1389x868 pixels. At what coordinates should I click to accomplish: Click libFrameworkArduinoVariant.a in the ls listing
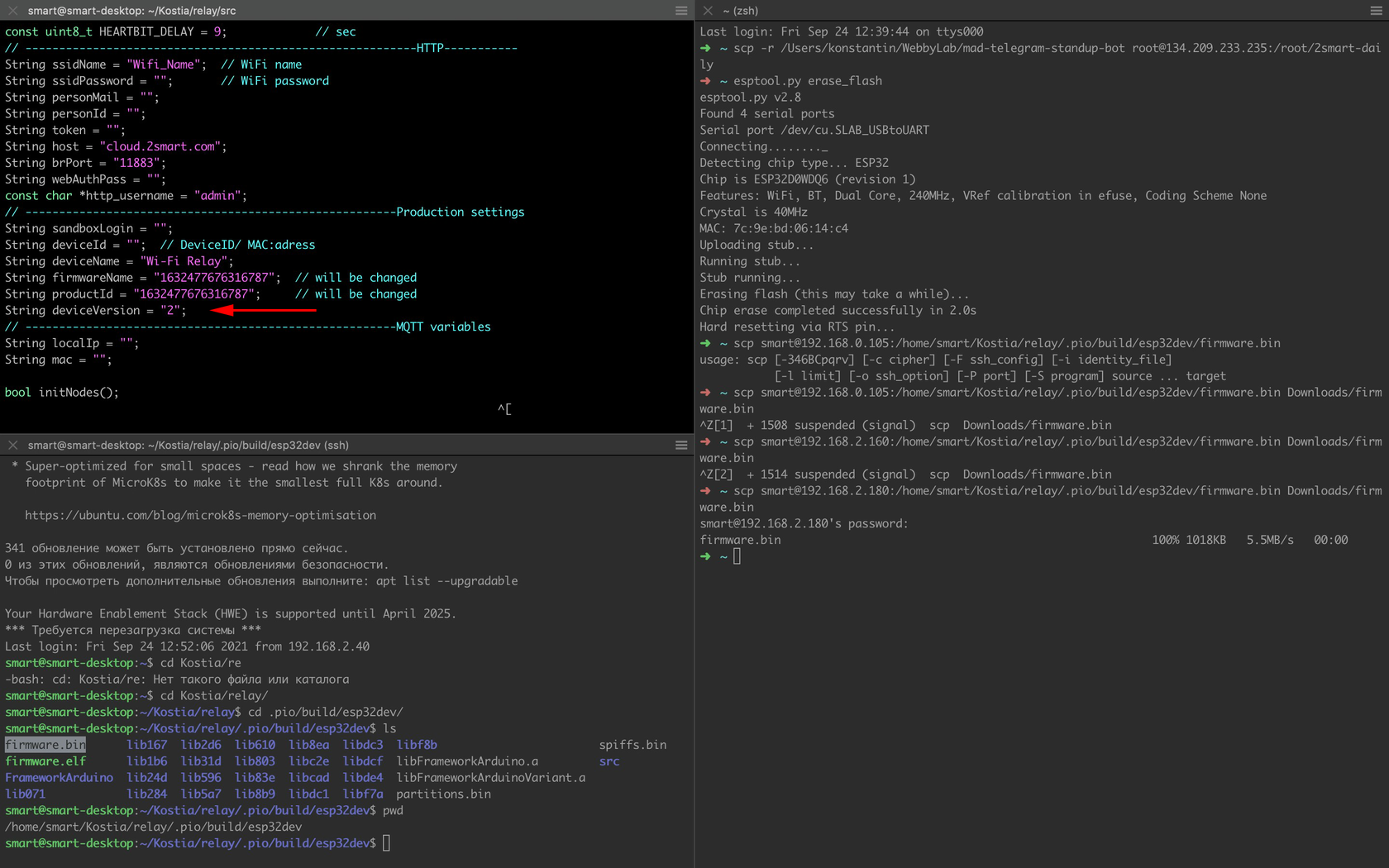(491, 778)
